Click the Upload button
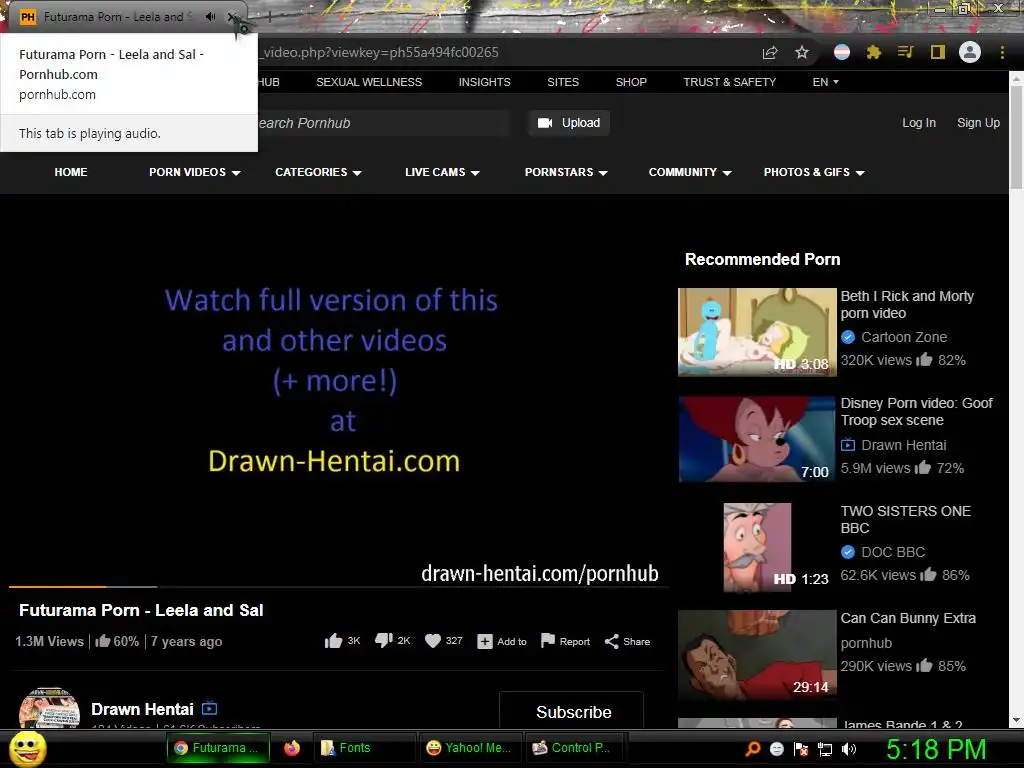Image resolution: width=1024 pixels, height=768 pixels. (x=569, y=123)
